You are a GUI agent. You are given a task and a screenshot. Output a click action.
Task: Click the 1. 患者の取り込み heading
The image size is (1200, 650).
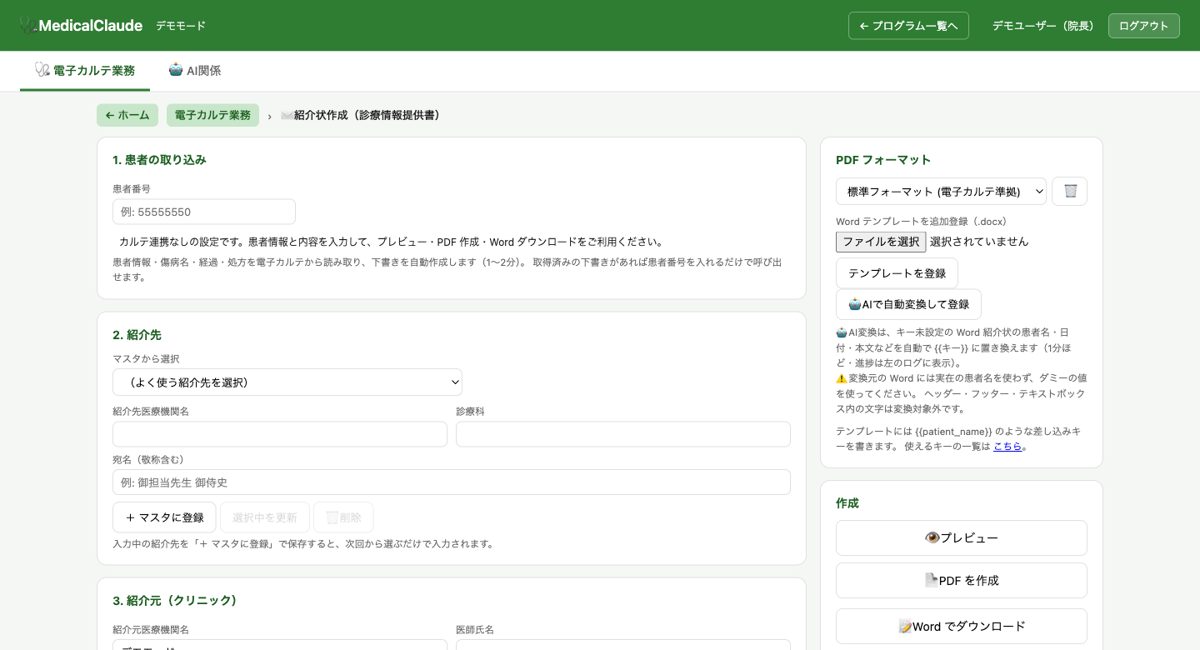160,160
